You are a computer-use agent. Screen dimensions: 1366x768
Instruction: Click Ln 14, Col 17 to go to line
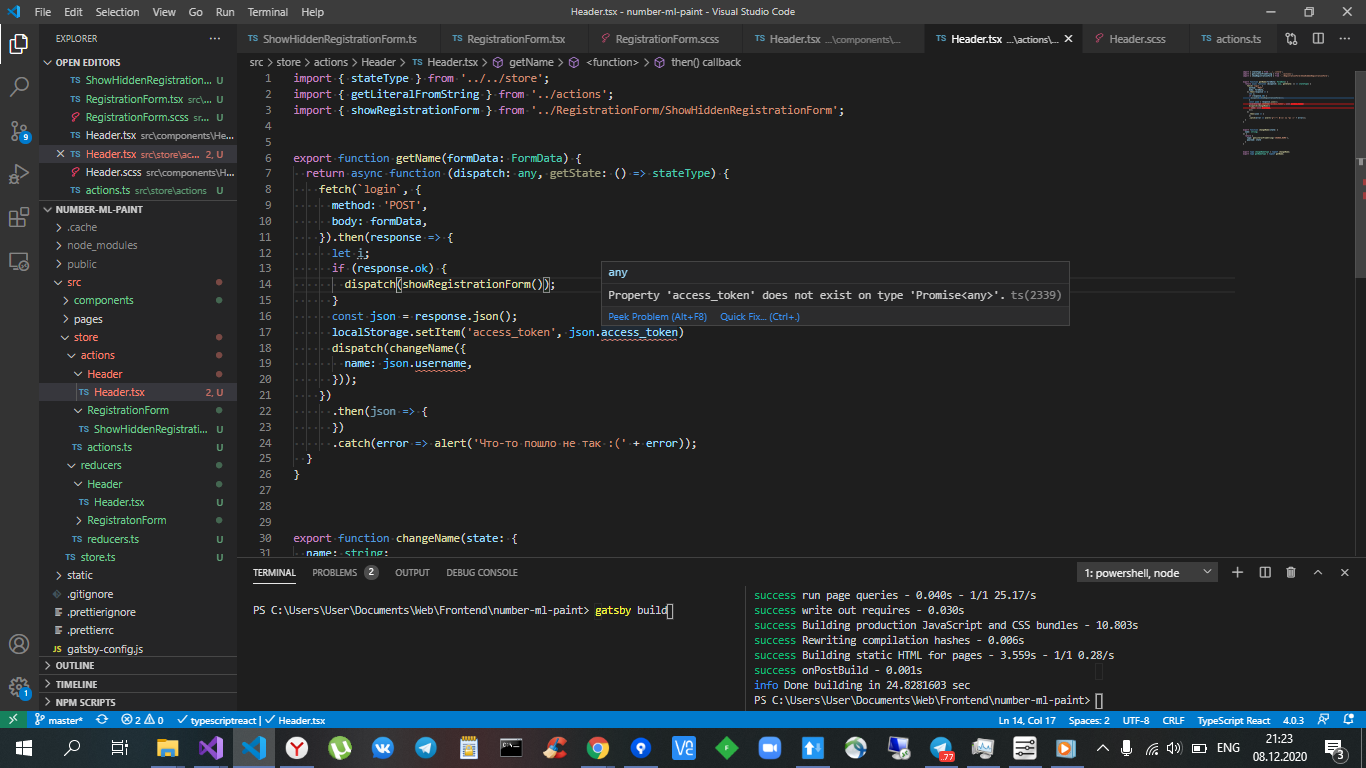(x=1026, y=720)
